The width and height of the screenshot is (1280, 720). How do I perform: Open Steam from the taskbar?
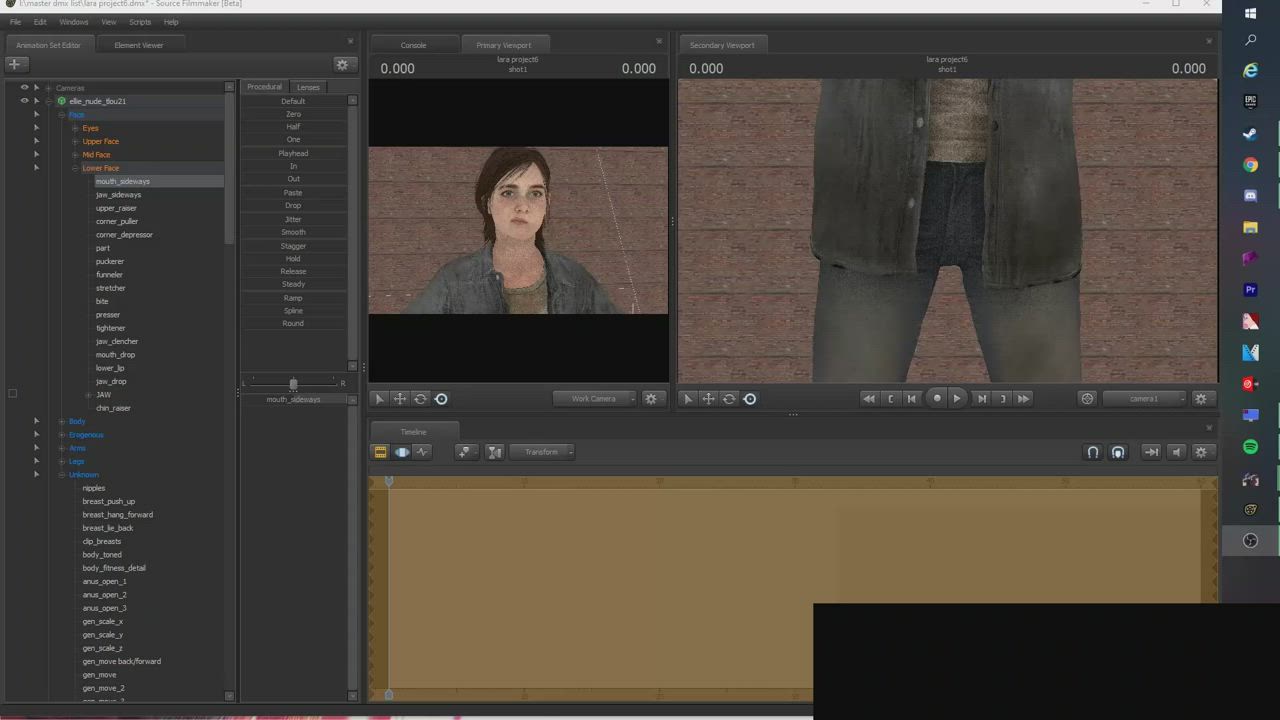pyautogui.click(x=1250, y=133)
